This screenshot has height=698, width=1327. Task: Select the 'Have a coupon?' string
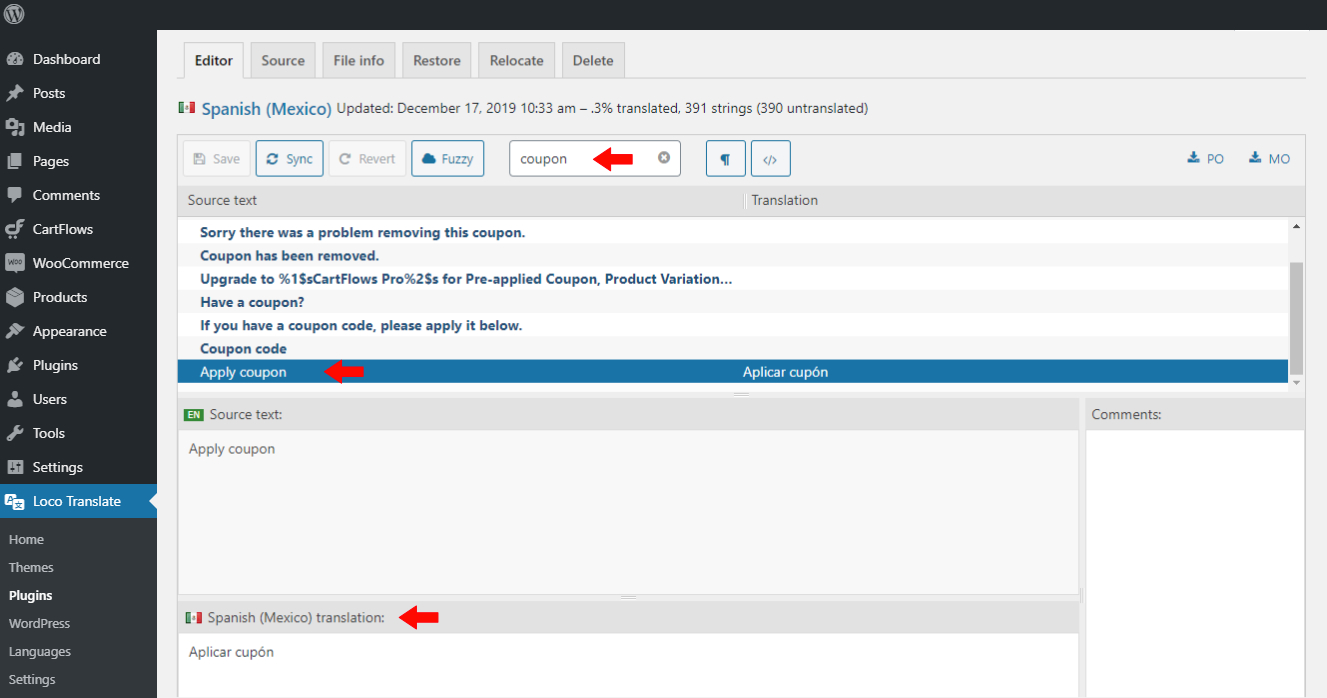252,302
